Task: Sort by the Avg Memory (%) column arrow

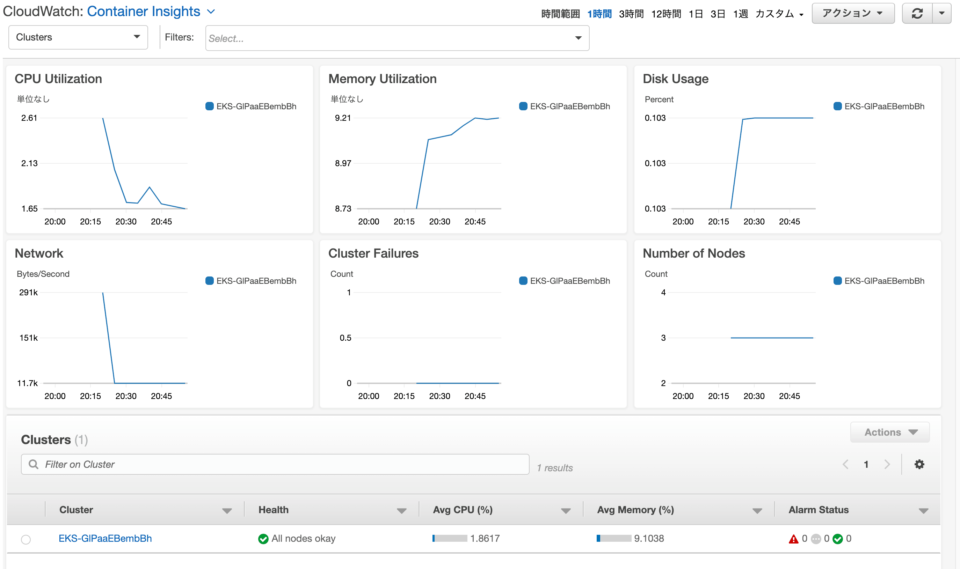Action: (757, 510)
